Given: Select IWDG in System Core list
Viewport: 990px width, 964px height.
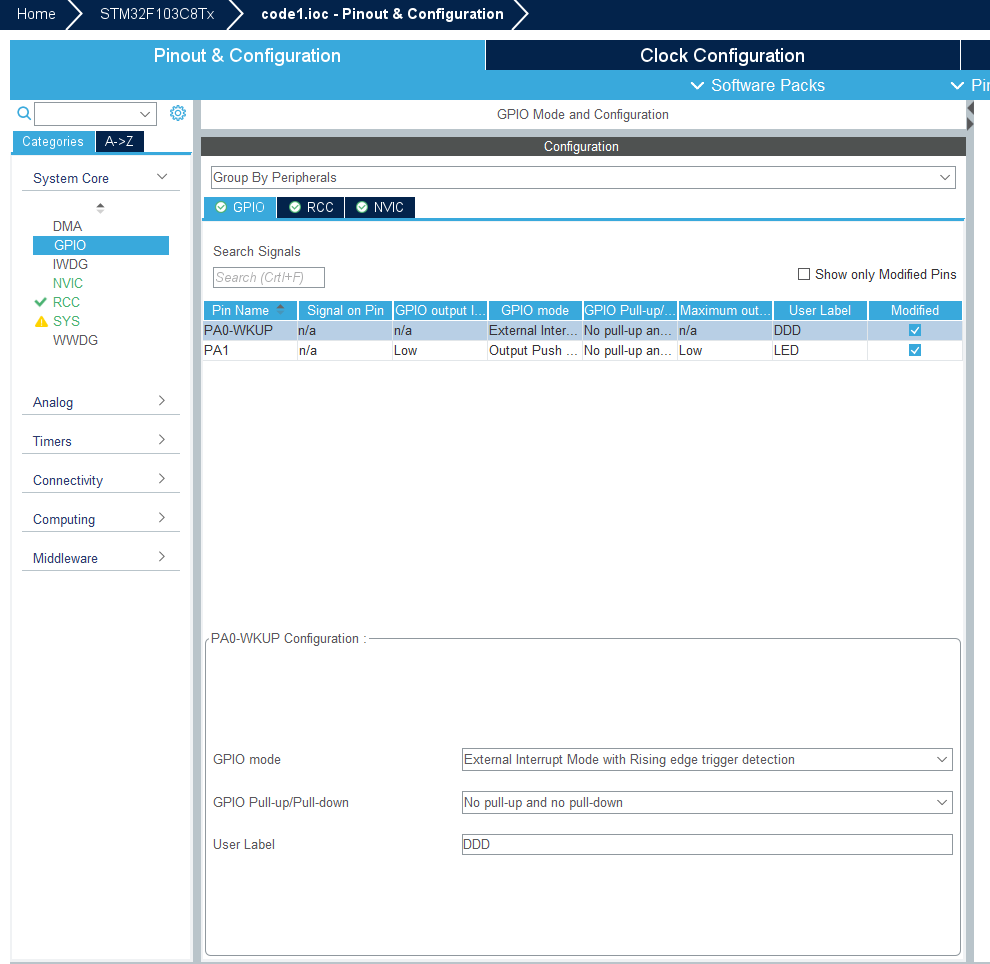Looking at the screenshot, I should [x=70, y=264].
